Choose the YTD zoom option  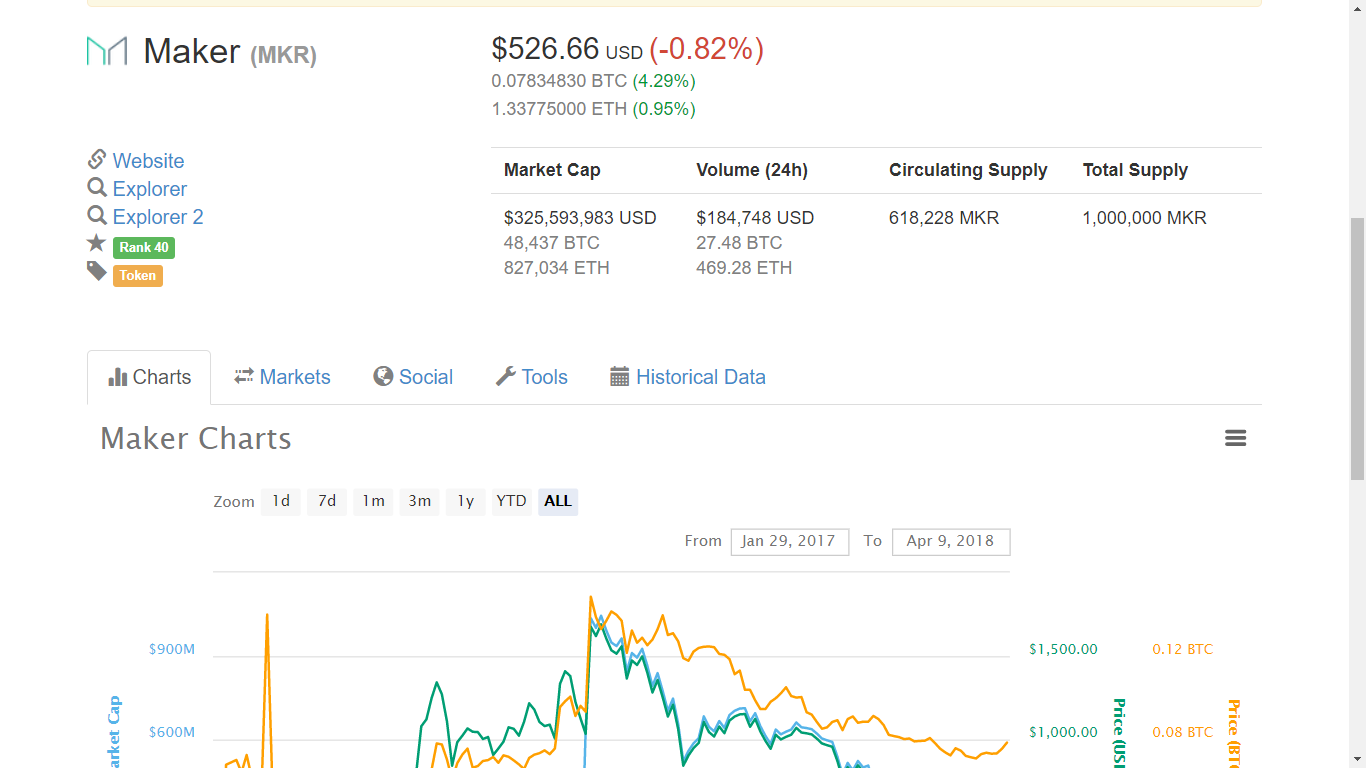click(x=511, y=501)
